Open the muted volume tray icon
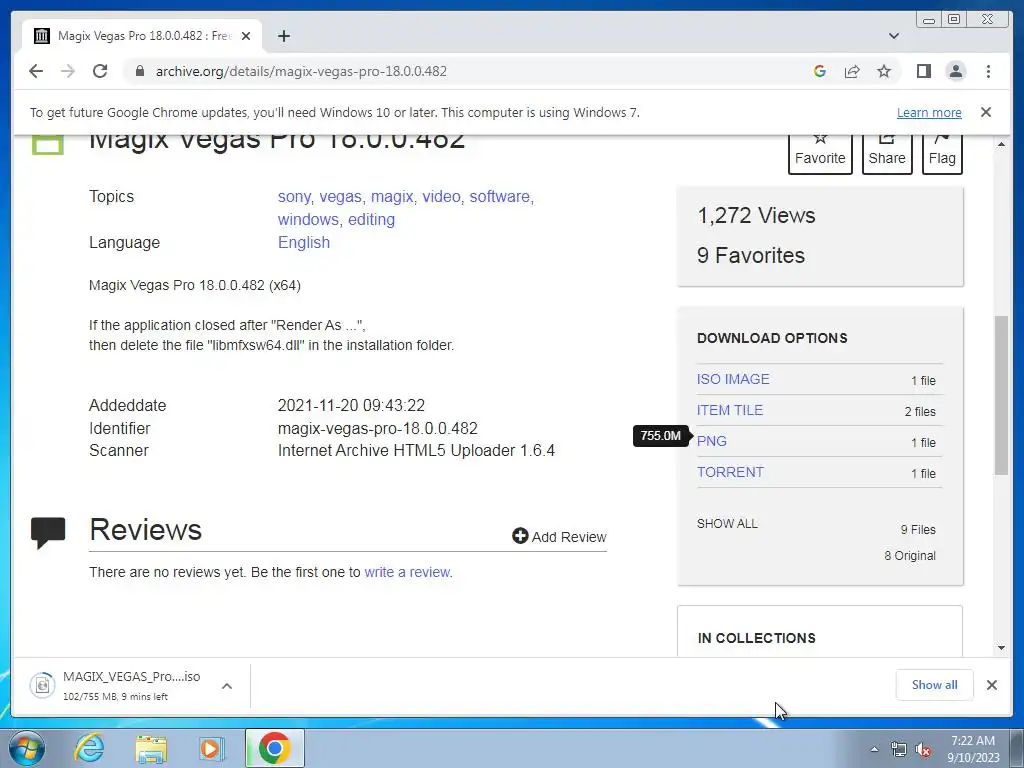Viewport: 1024px width, 768px height. point(923,750)
